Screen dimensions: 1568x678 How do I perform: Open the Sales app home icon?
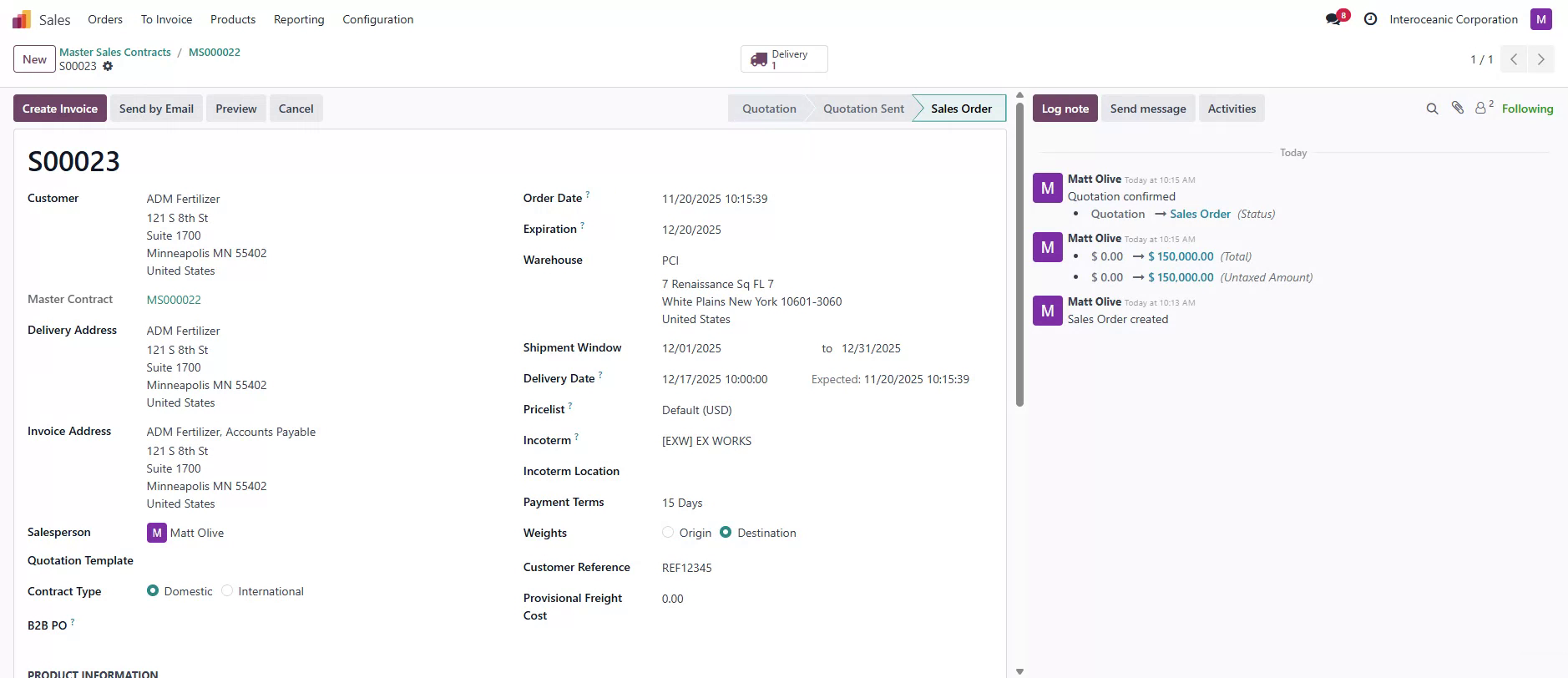point(22,19)
